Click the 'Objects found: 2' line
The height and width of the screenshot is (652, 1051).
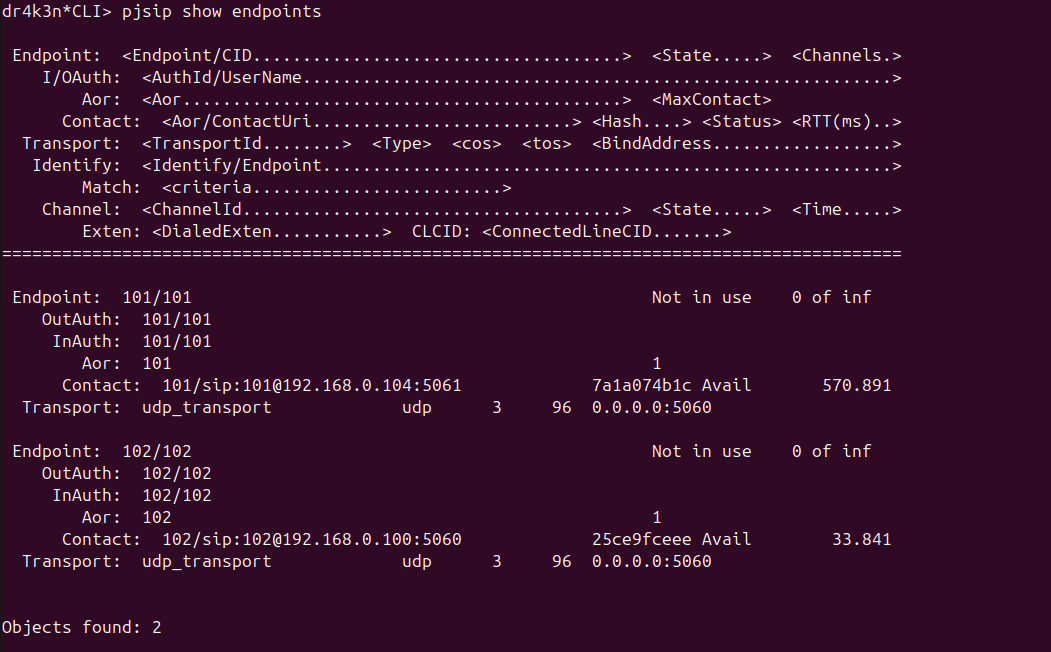tap(82, 628)
